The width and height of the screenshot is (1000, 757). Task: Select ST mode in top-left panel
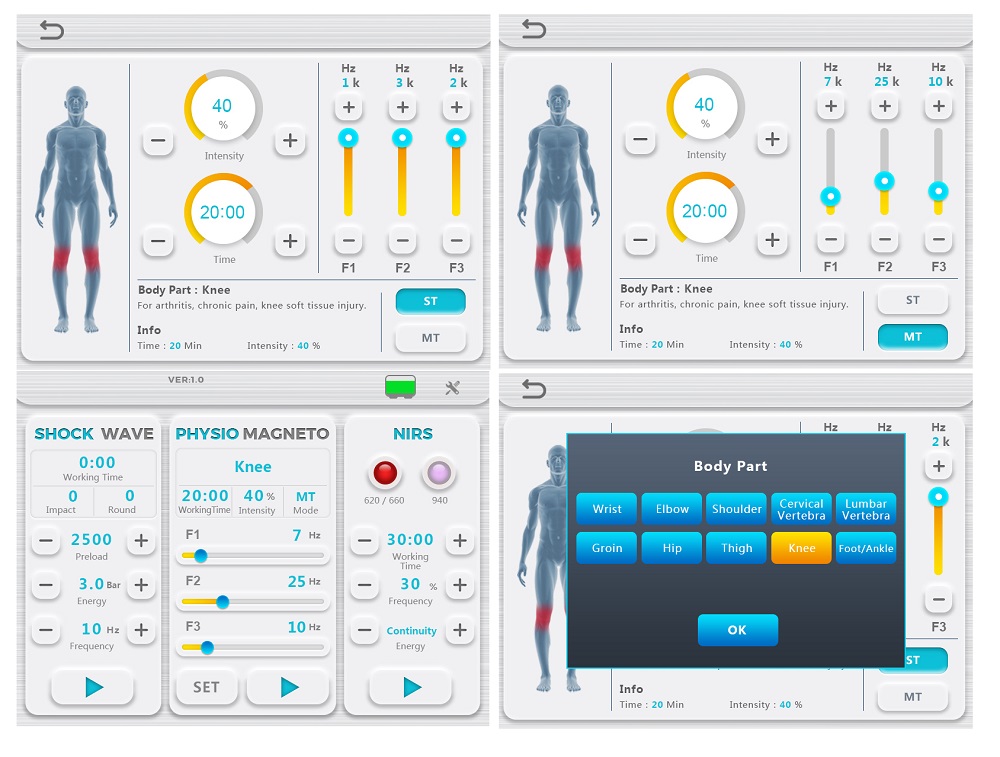[x=430, y=301]
